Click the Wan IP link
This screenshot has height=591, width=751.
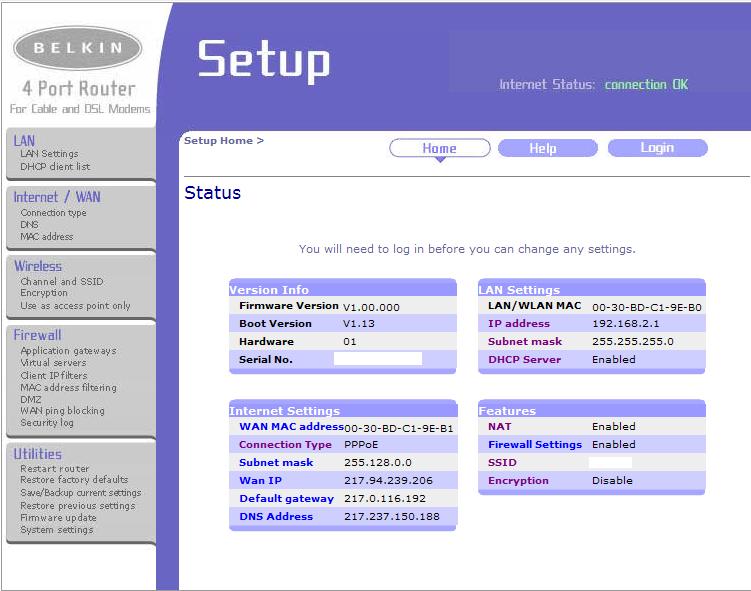coord(261,481)
